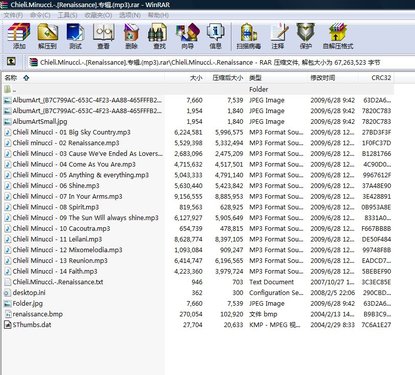Sort by the 名称 (Name) column header
This screenshot has height=375, width=415.
tap(10, 78)
